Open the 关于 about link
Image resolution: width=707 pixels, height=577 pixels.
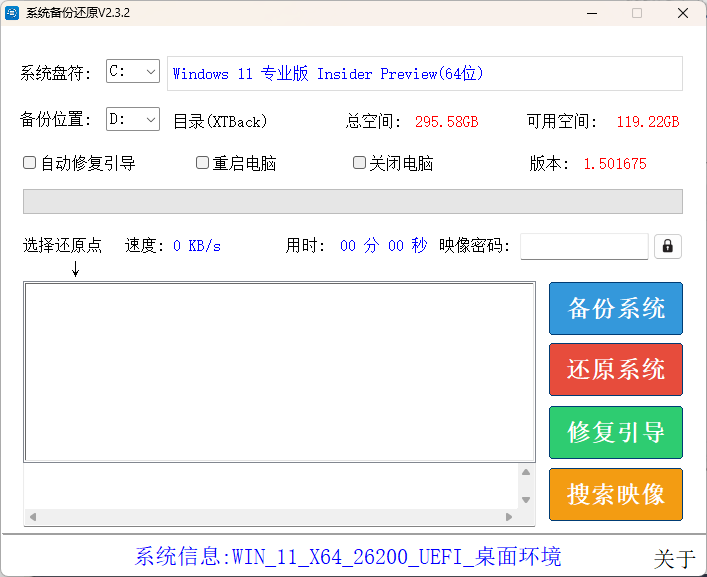[674, 559]
